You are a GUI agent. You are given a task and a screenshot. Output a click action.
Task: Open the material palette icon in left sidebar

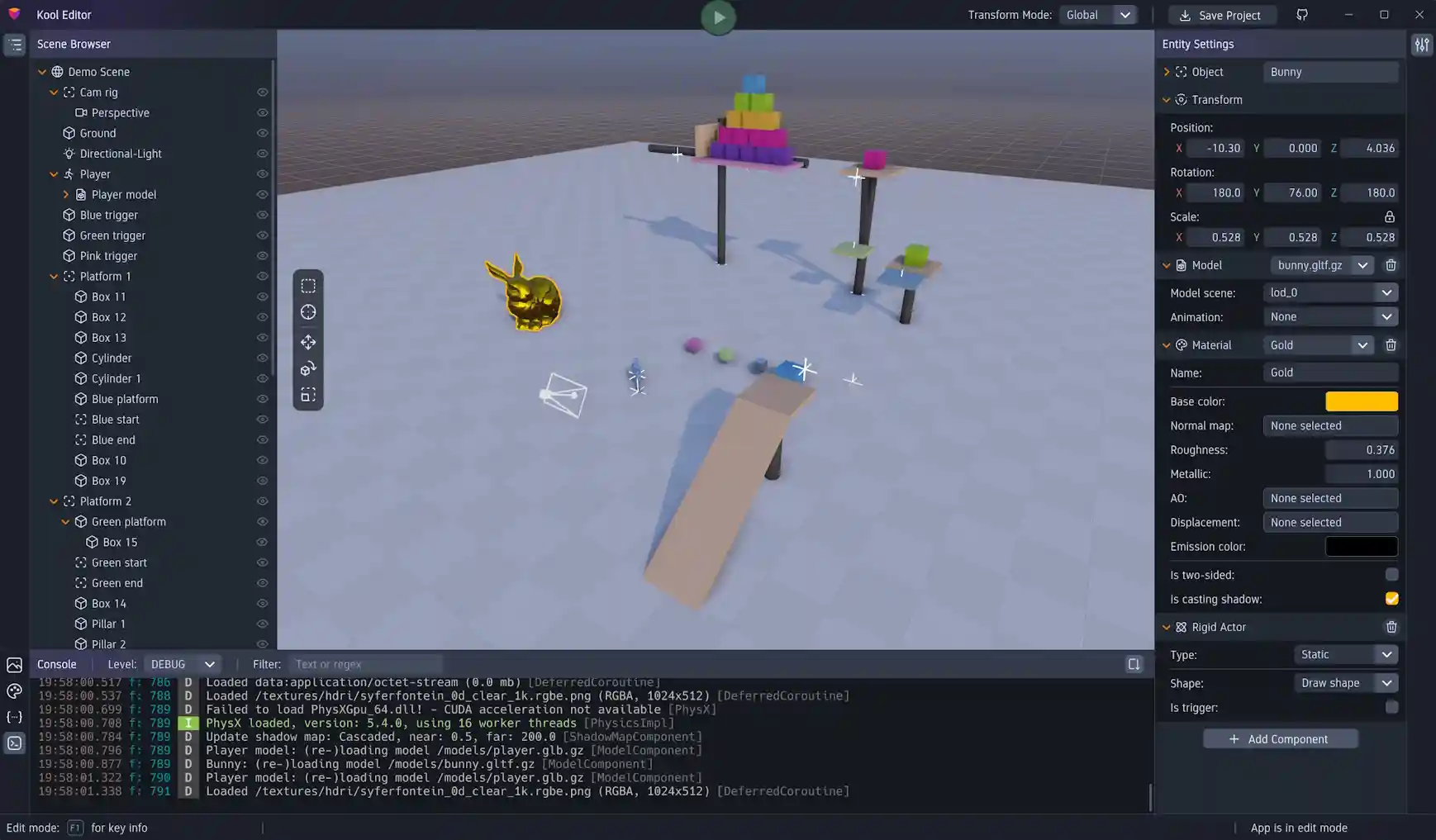[x=15, y=691]
